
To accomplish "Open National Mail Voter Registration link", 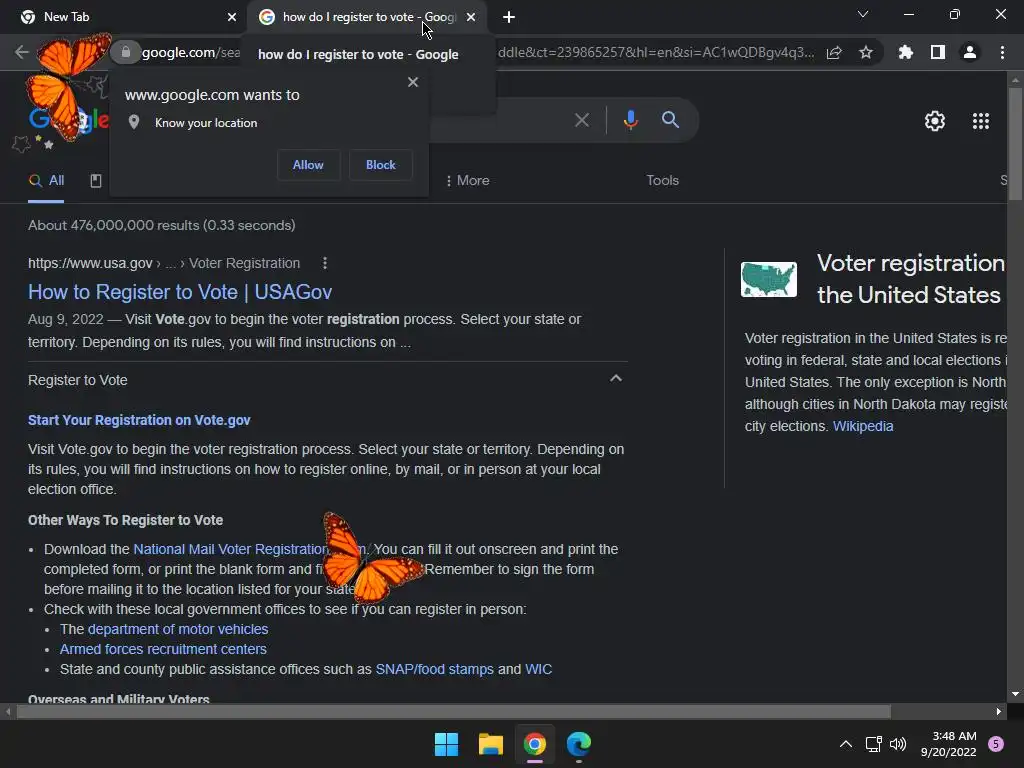I will (230, 549).
